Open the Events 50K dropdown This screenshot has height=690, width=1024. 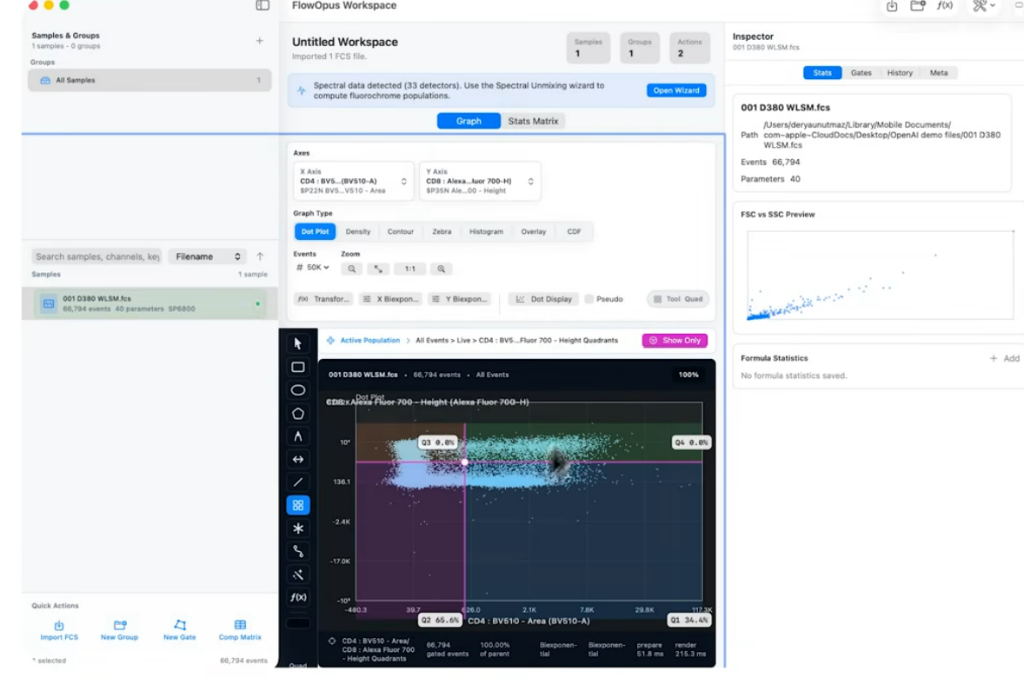click(x=313, y=268)
